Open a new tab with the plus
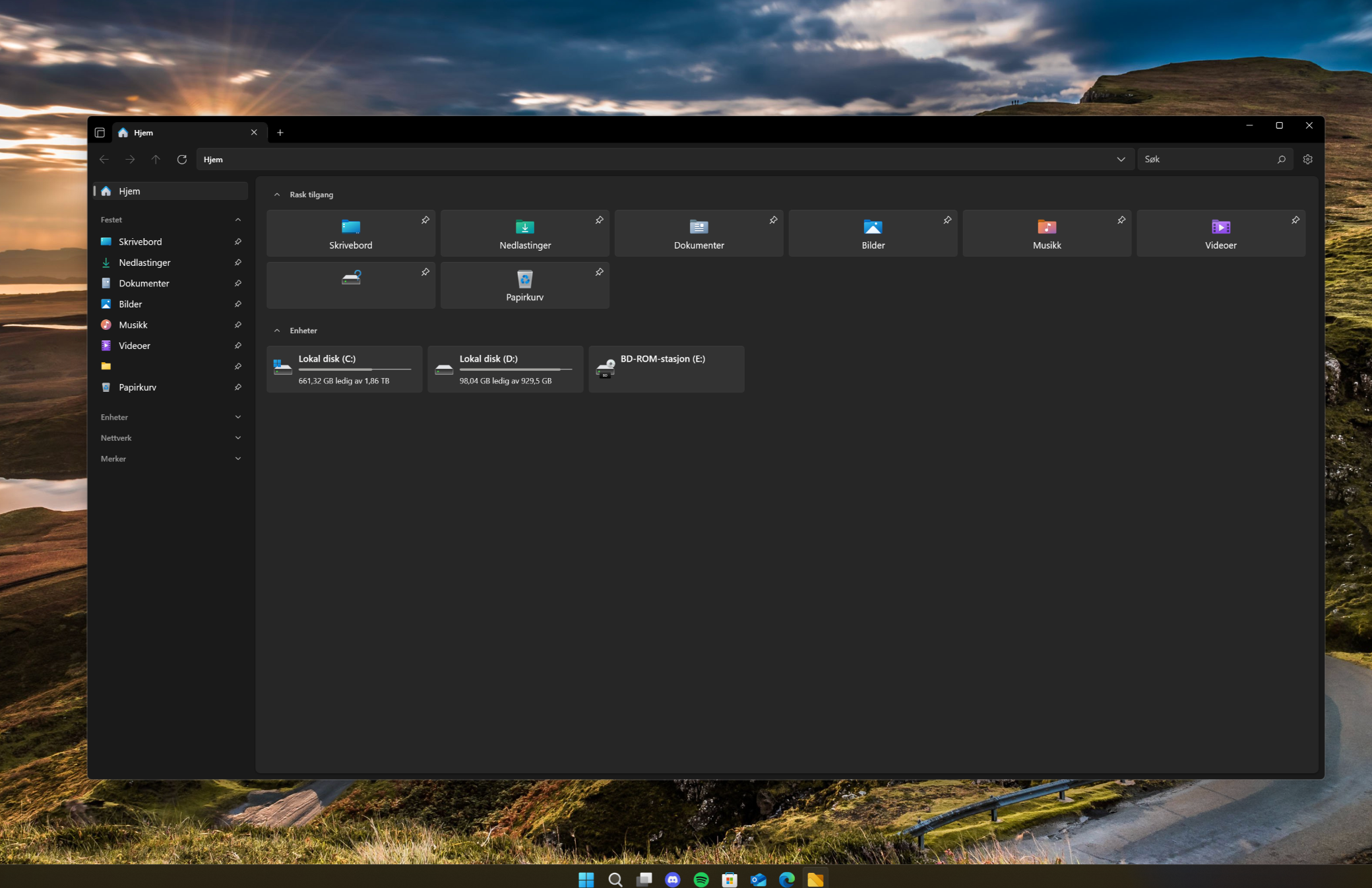 [280, 132]
